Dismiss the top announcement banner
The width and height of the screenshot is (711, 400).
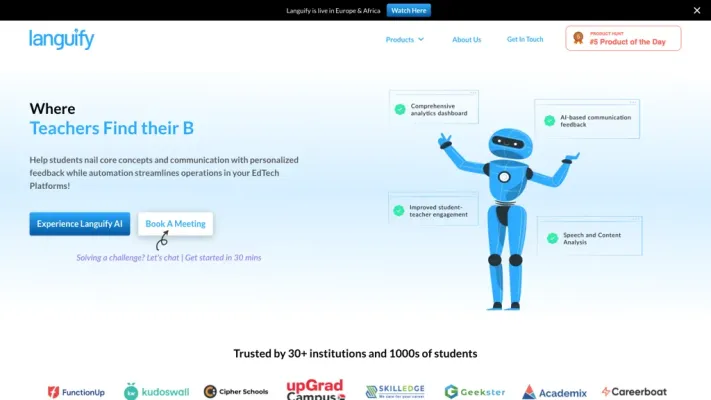tap(697, 10)
